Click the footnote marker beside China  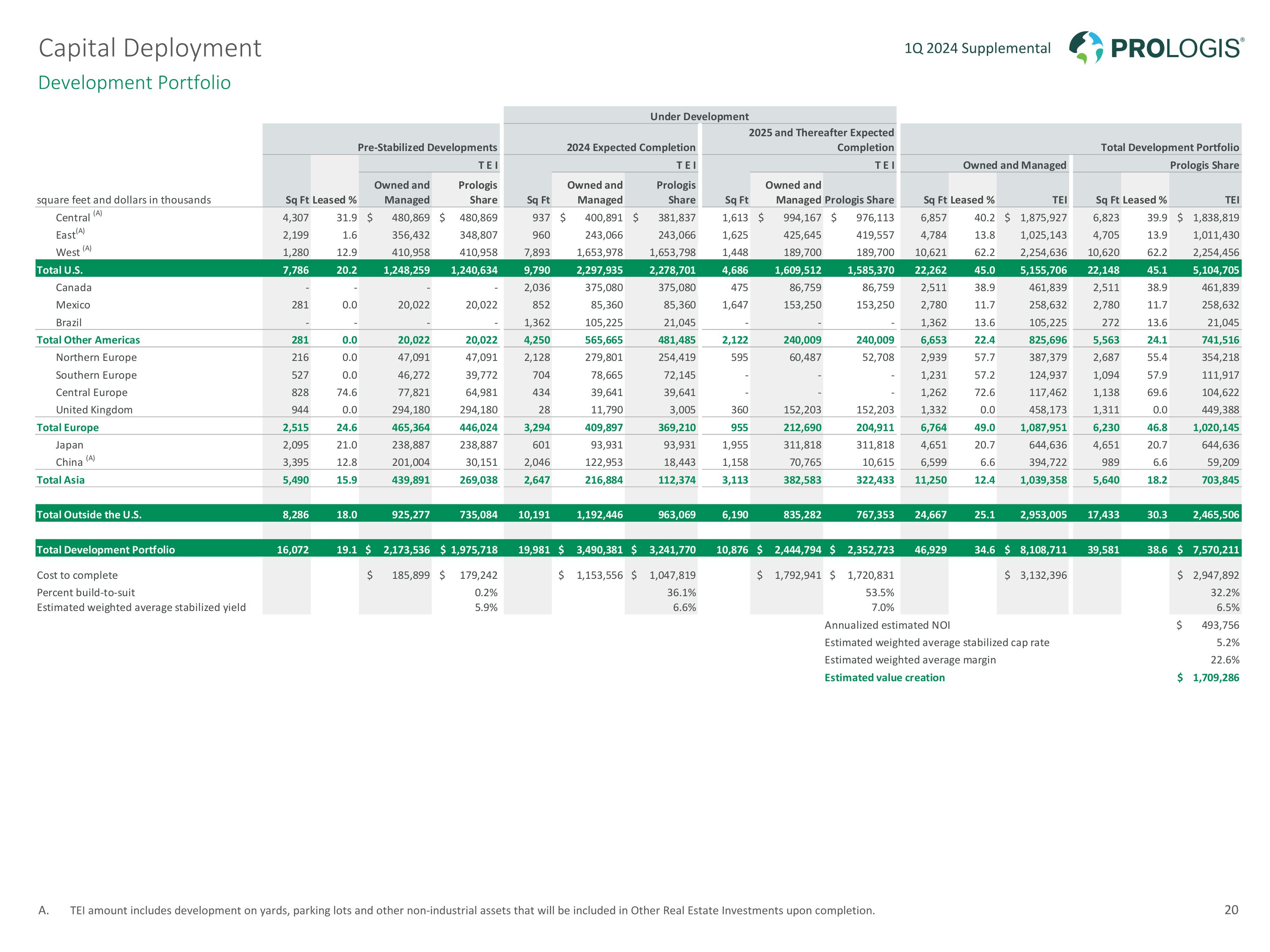pyautogui.click(x=90, y=459)
